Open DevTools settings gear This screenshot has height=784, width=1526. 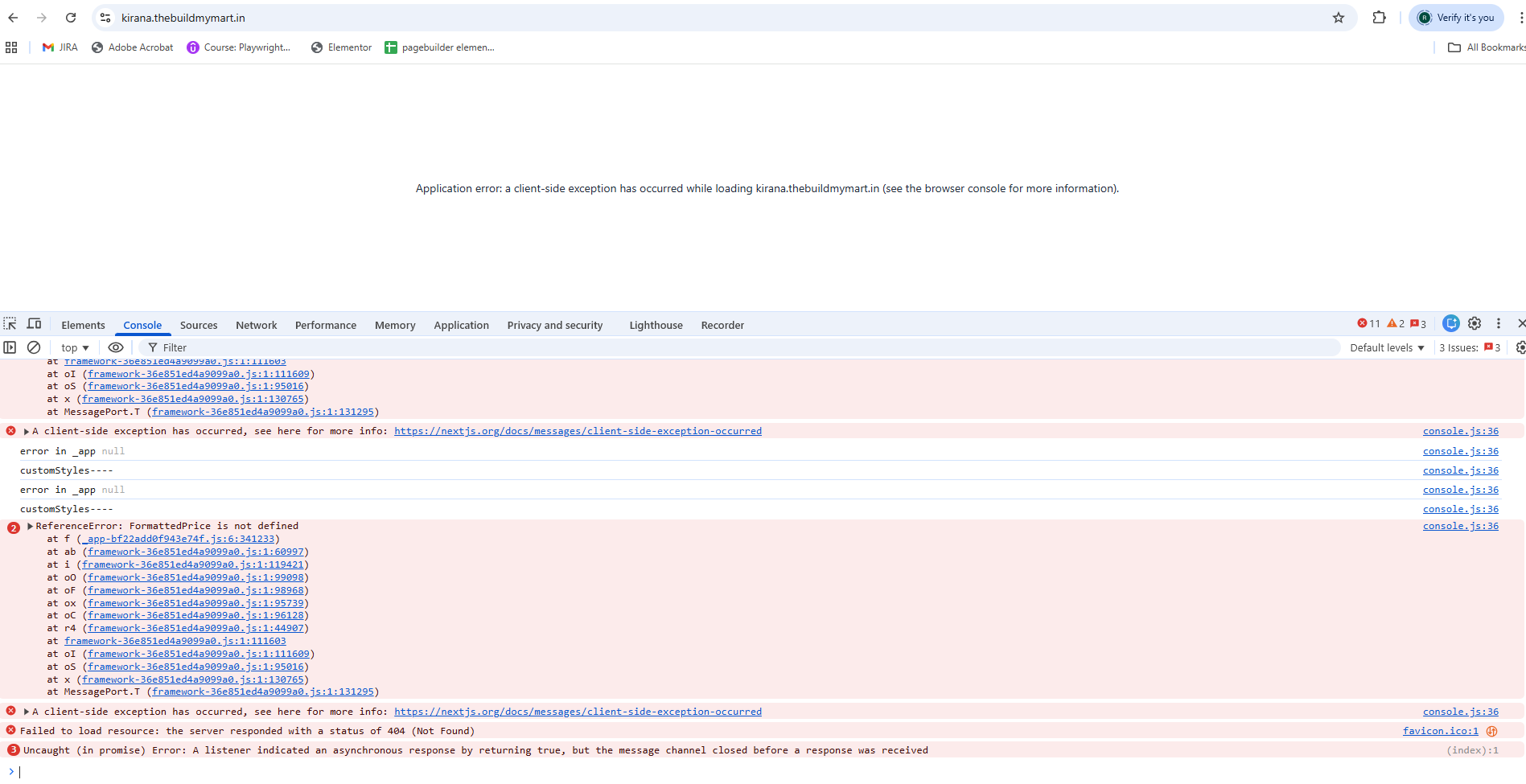point(1475,323)
